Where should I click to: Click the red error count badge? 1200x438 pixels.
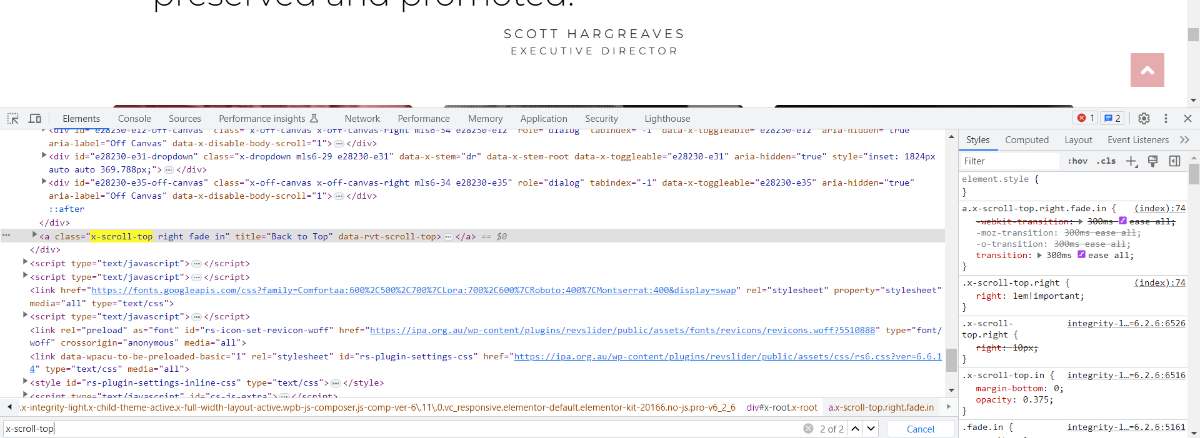coord(1085,118)
